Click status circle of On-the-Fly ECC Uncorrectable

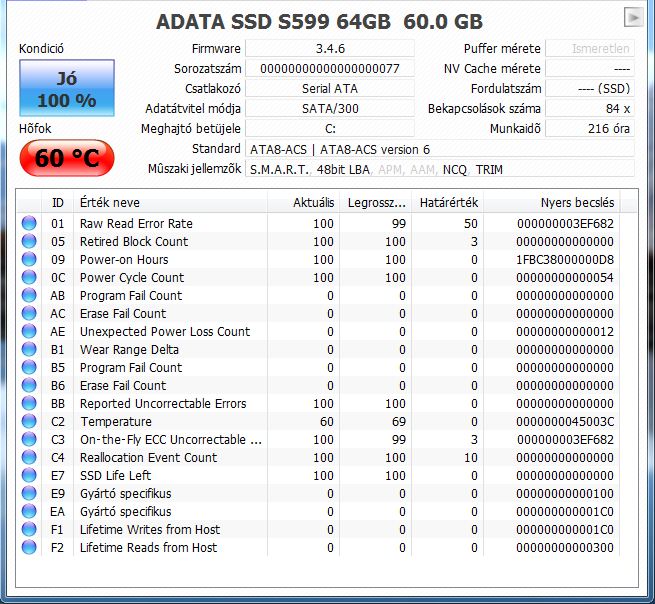(x=29, y=439)
